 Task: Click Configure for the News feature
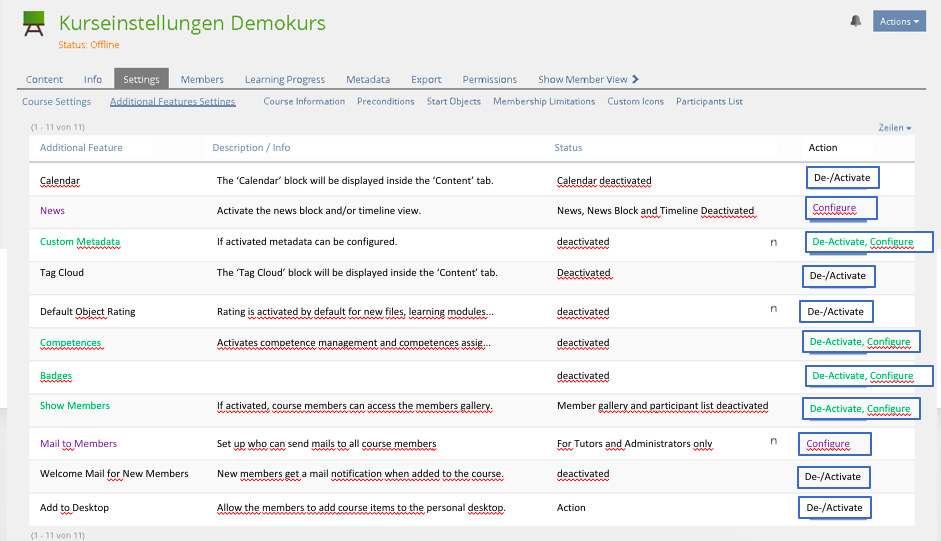coord(833,208)
